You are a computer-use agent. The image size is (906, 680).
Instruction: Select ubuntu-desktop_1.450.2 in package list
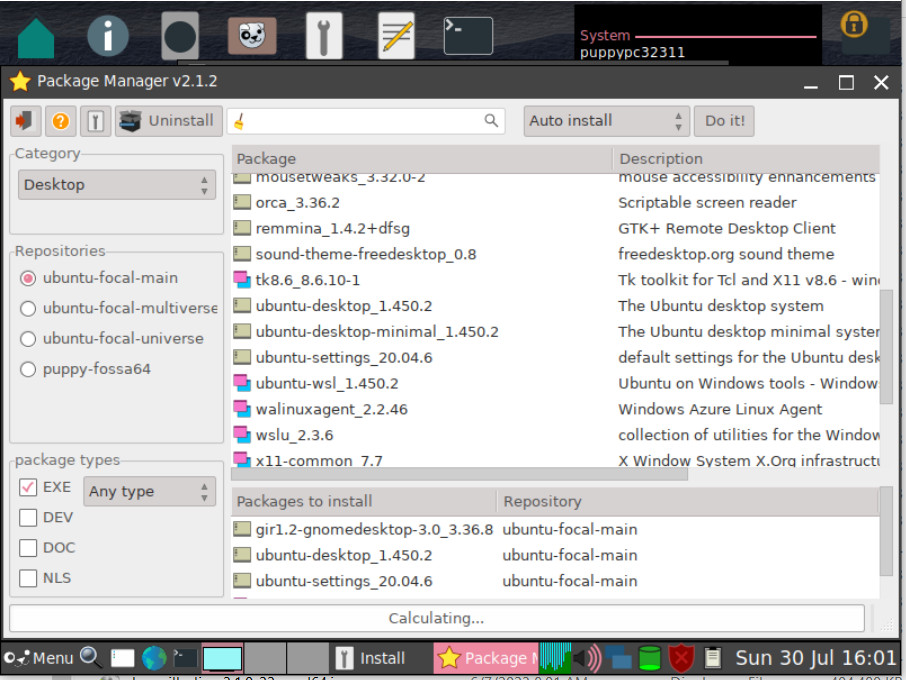[555, 306]
